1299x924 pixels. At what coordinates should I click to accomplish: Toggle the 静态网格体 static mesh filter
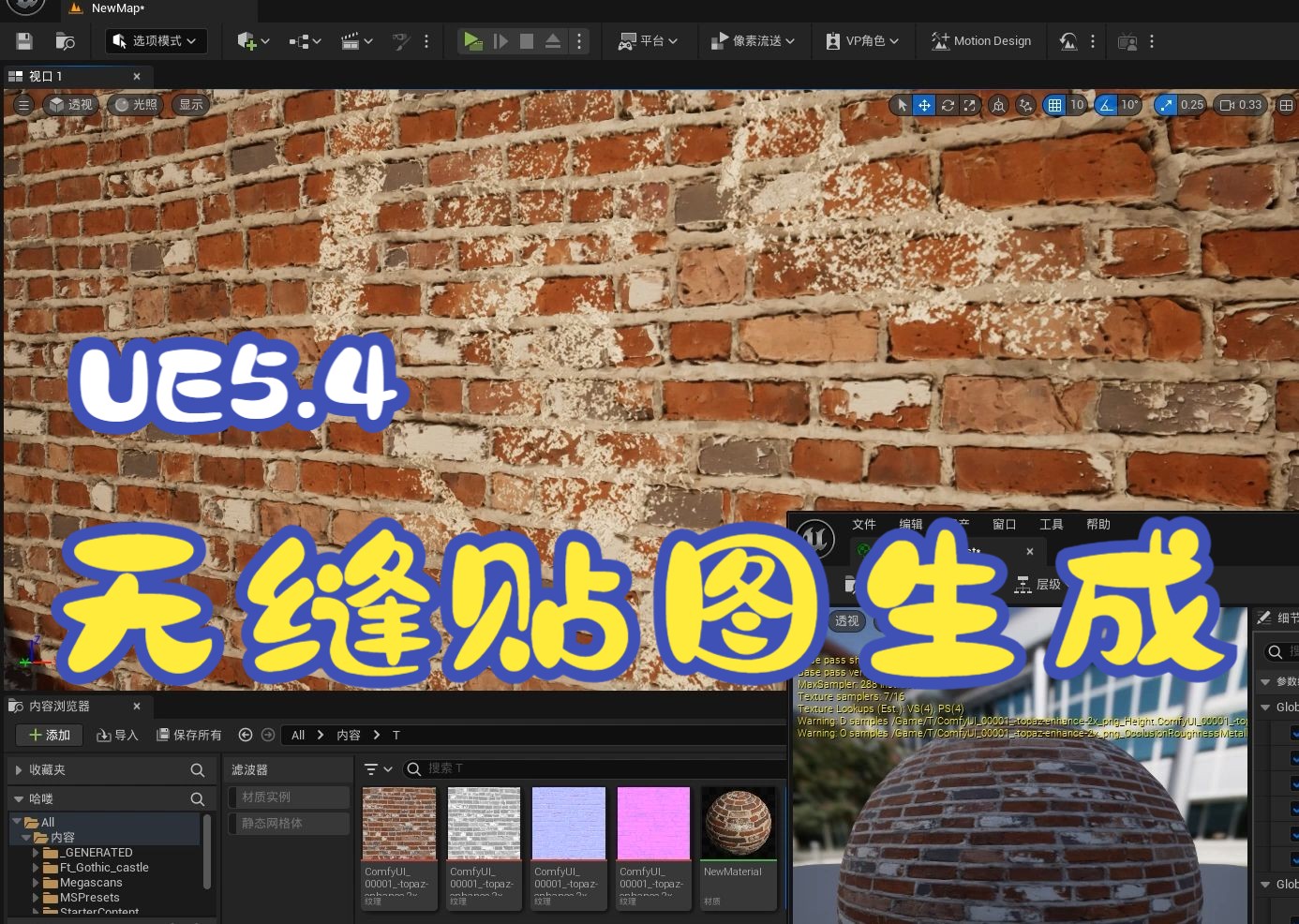pos(290,824)
